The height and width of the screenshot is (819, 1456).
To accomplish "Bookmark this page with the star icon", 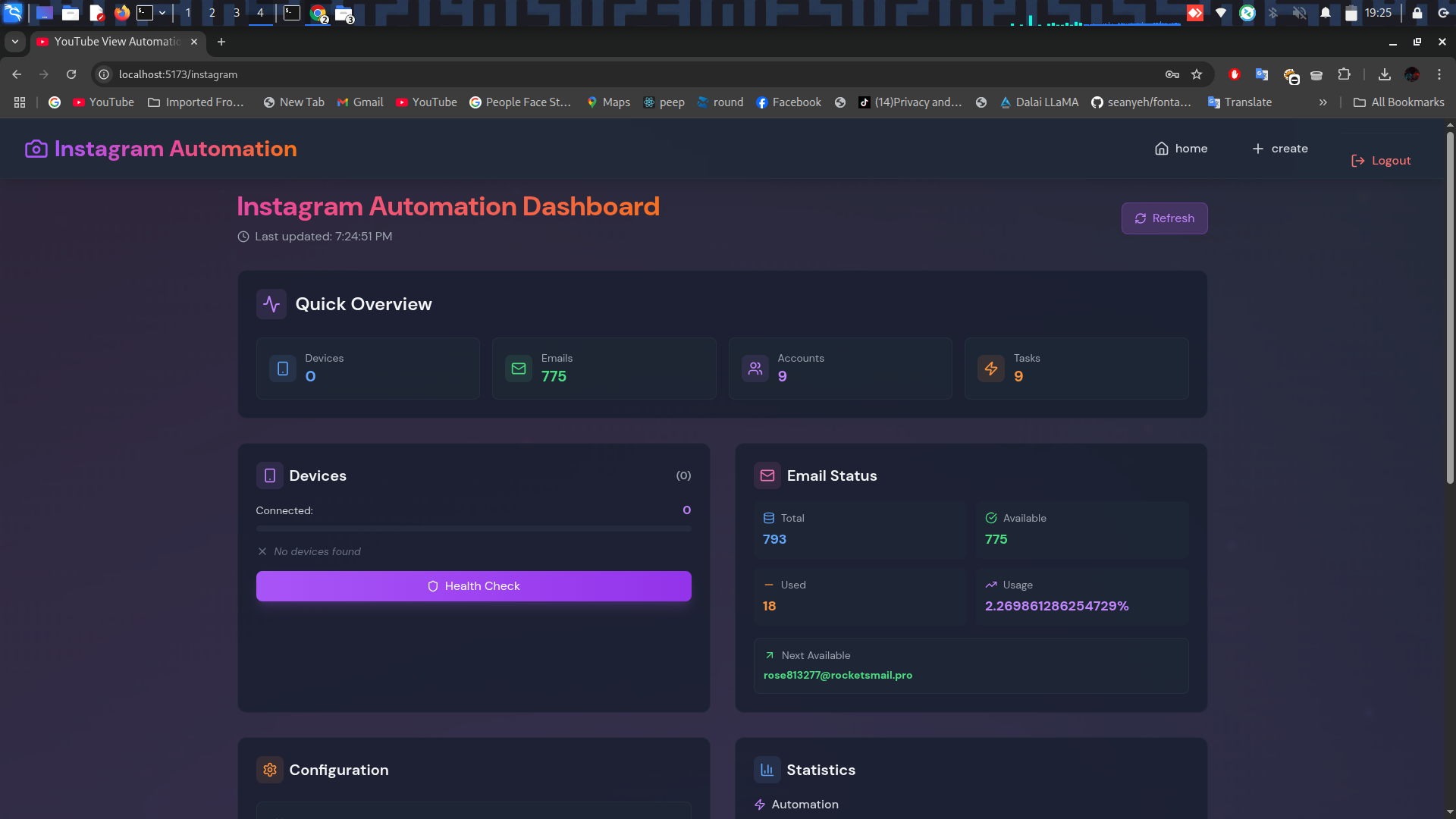I will 1197,74.
